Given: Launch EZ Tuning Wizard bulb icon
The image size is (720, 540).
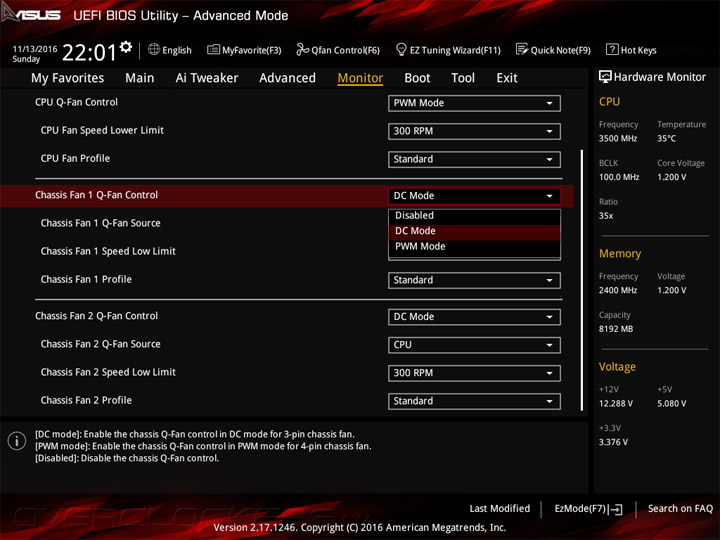Looking at the screenshot, I should tap(401, 49).
